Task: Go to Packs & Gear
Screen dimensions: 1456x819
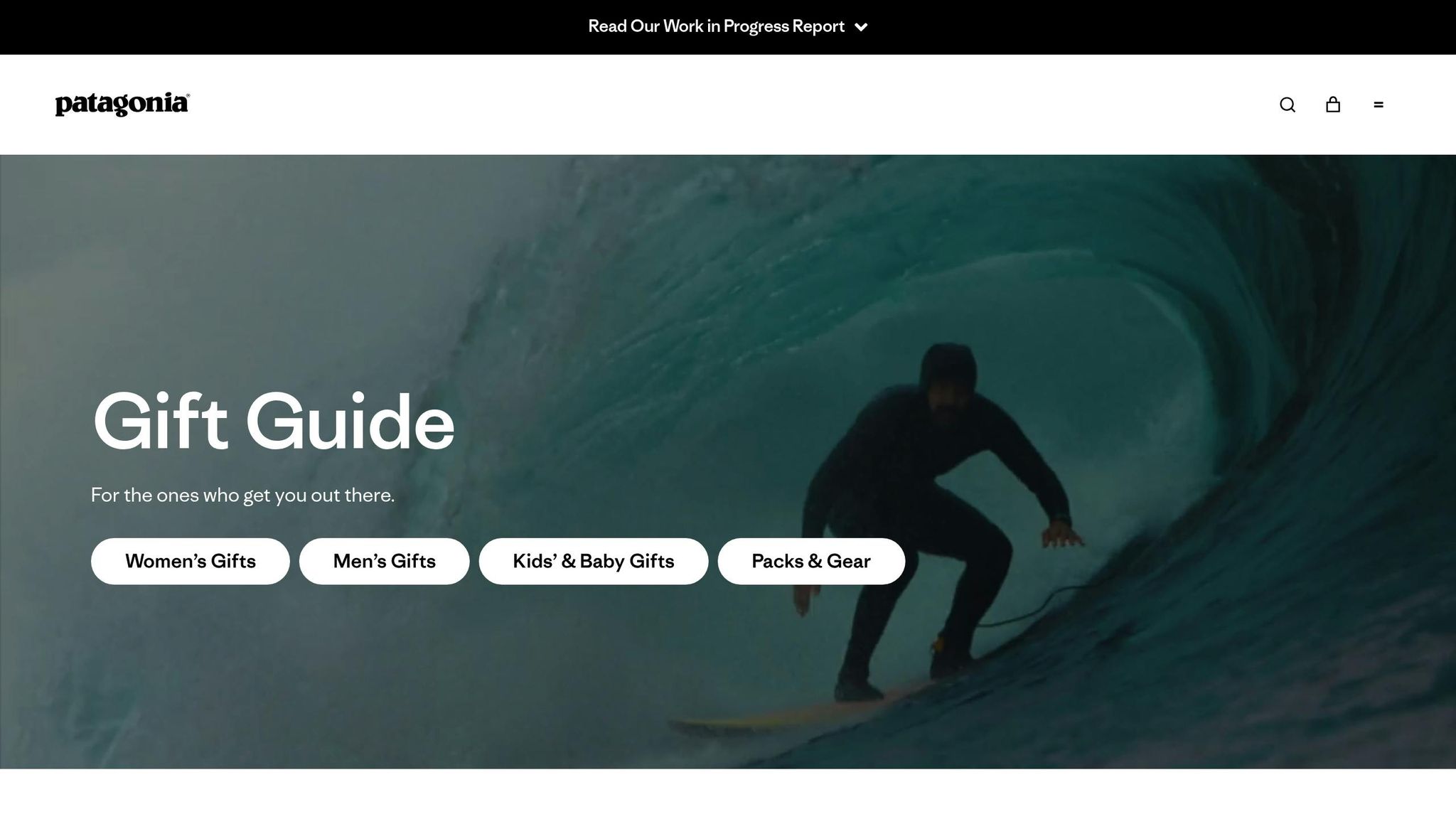Action: point(811,561)
